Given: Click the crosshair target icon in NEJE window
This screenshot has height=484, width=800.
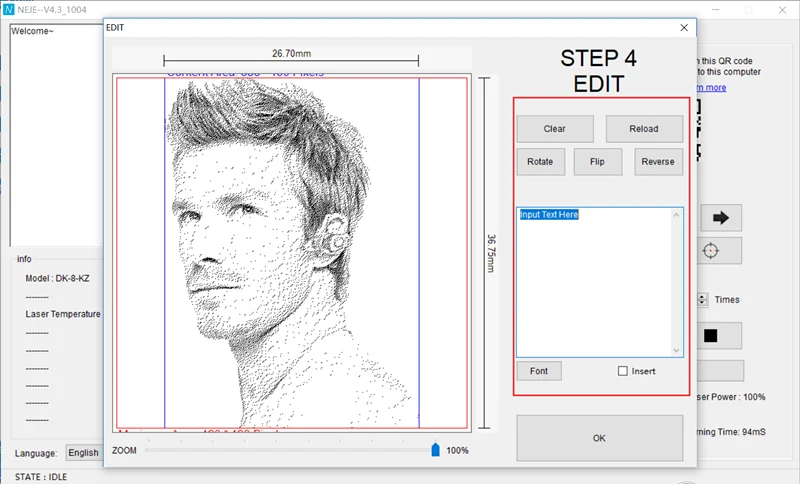Looking at the screenshot, I should pyautogui.click(x=711, y=251).
